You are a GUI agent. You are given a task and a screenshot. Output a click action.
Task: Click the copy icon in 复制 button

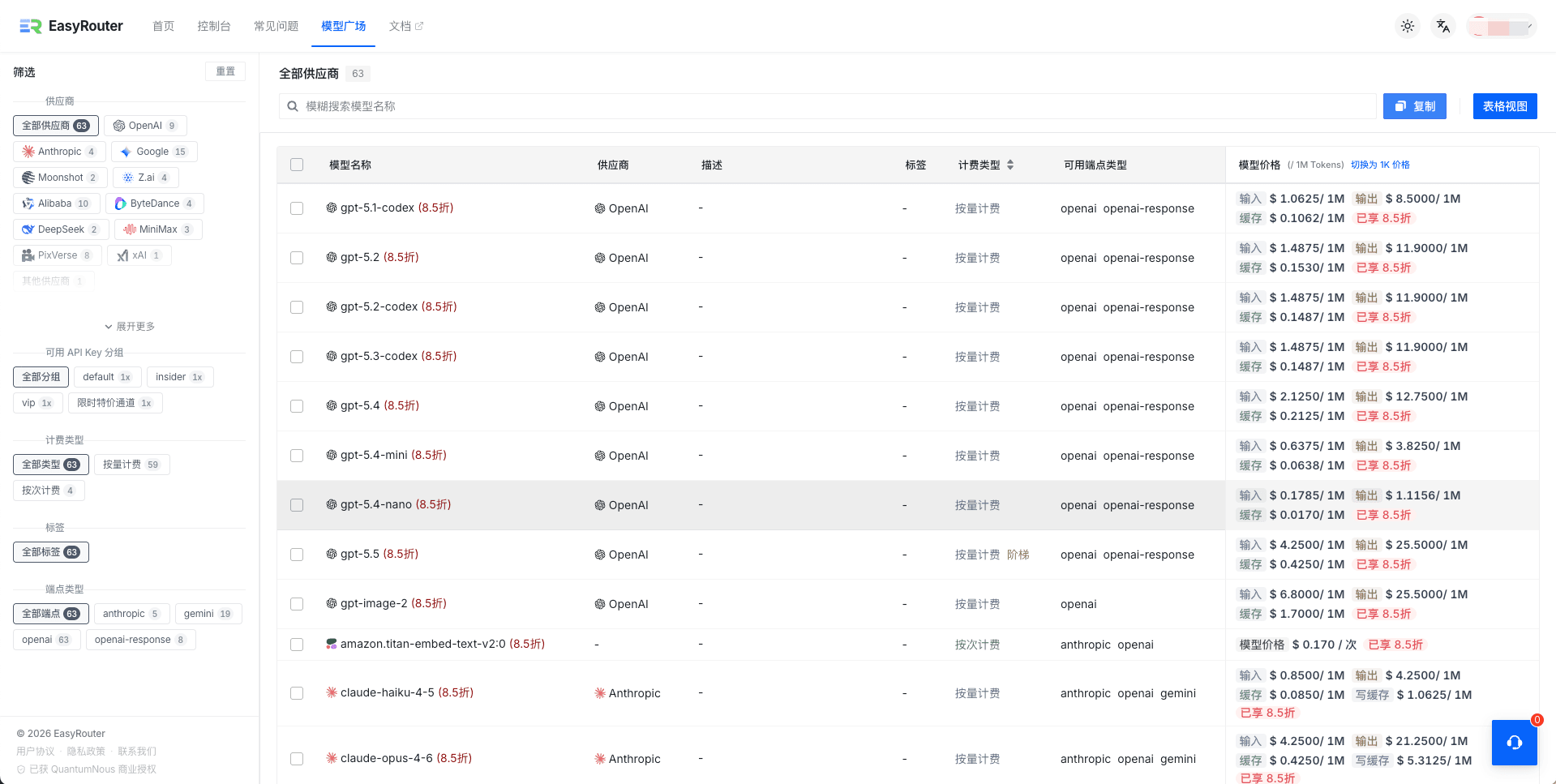coord(1400,106)
